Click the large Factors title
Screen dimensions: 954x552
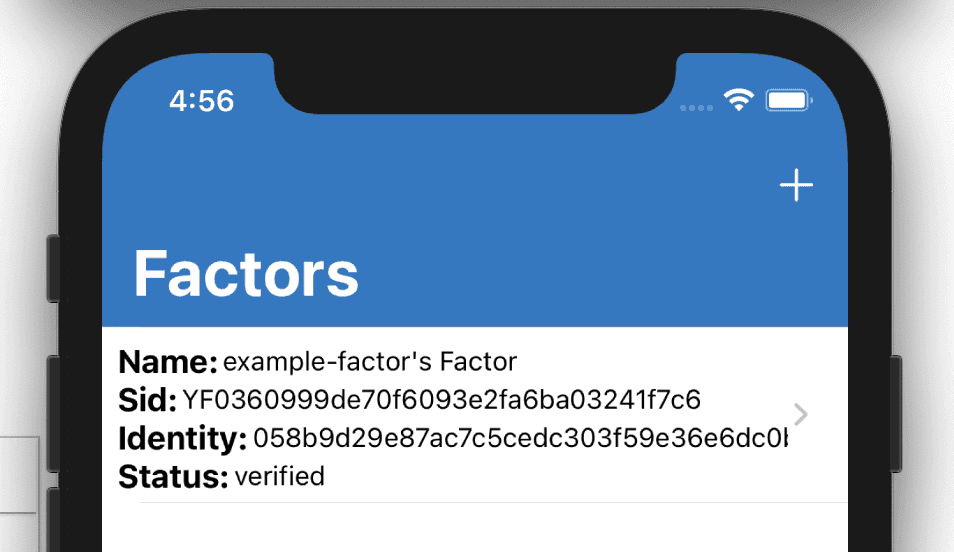coord(246,272)
